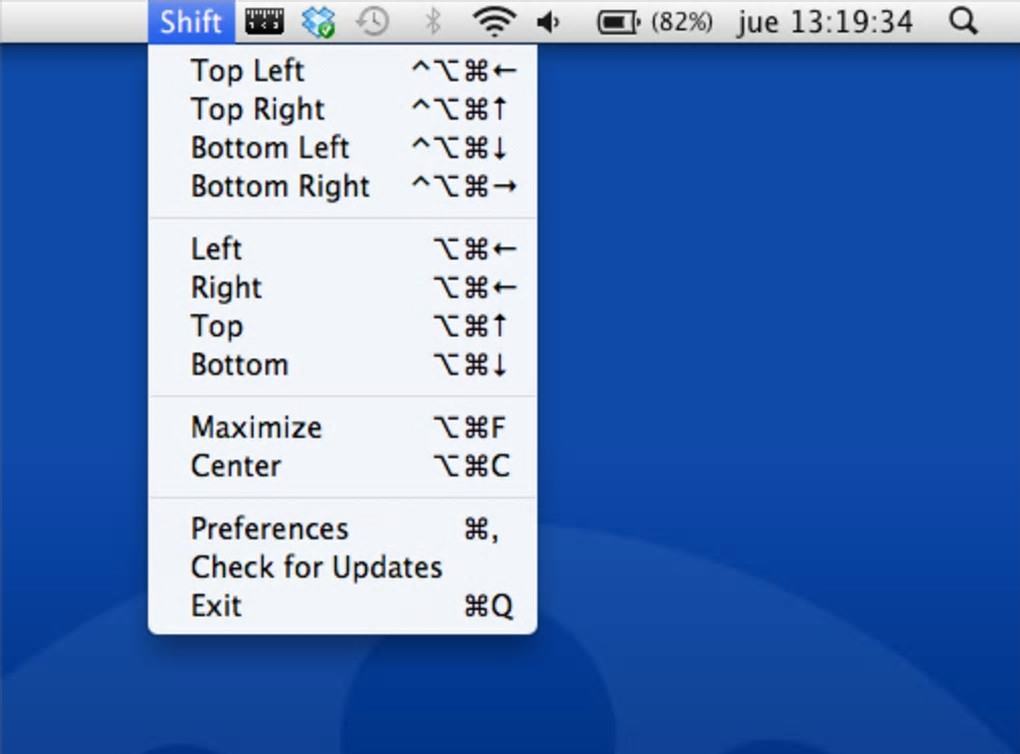Click the Bluetooth status icon
Viewport: 1020px width, 754px height.
432,21
